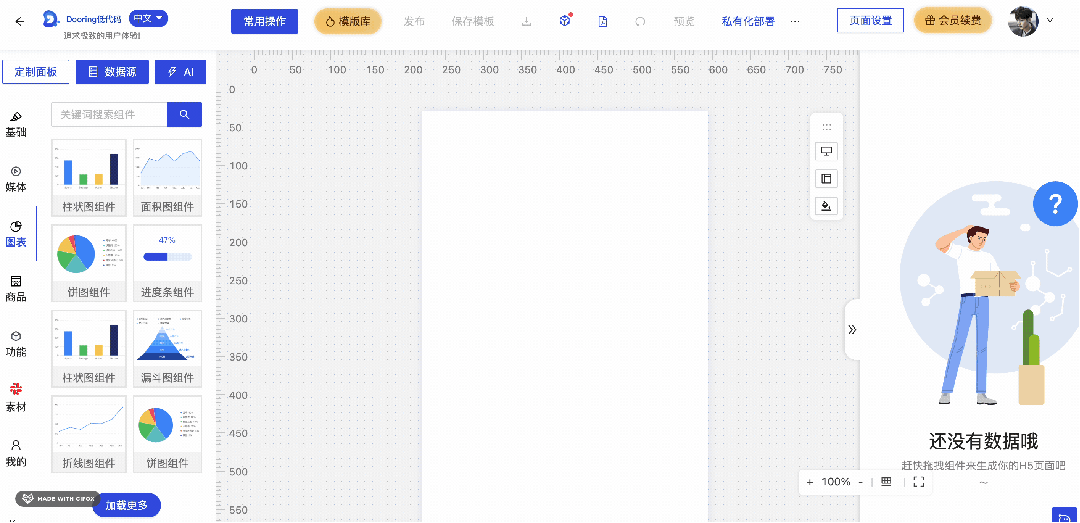The width and height of the screenshot is (1080, 523).
Task: Collapse the right panel with the double chevron
Action: click(x=852, y=329)
